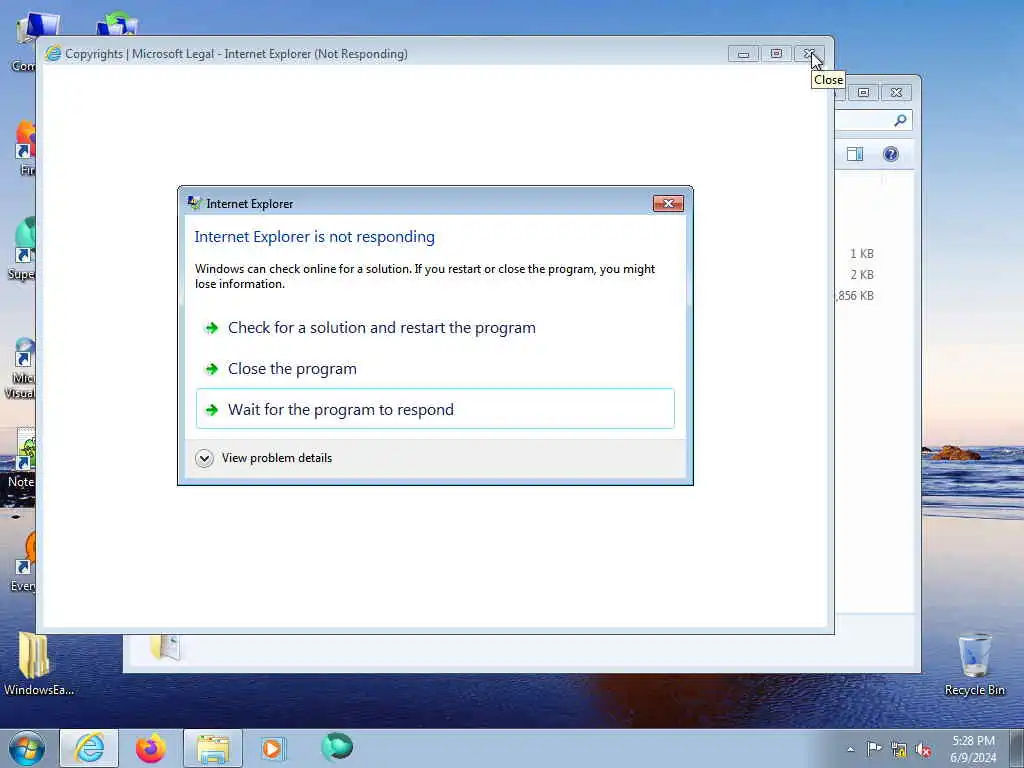
Task: Click the green globe taskbar icon
Action: (x=337, y=747)
